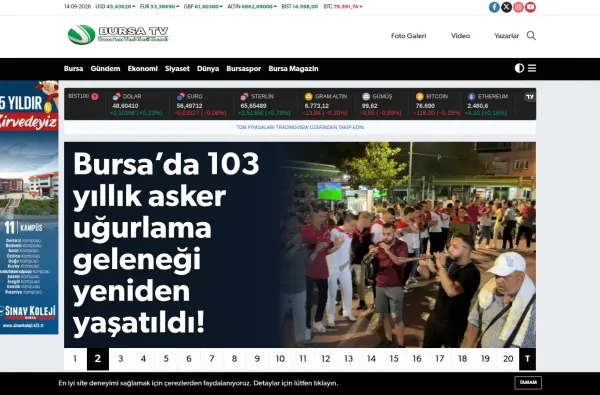Open the search magnifier icon
Screen dimensions: 600x395
point(531,36)
